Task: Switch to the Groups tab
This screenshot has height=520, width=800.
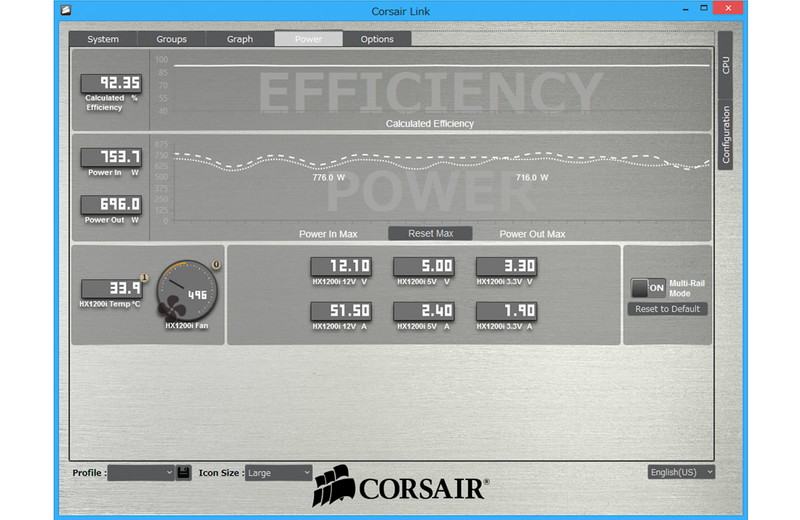Action: click(x=171, y=39)
